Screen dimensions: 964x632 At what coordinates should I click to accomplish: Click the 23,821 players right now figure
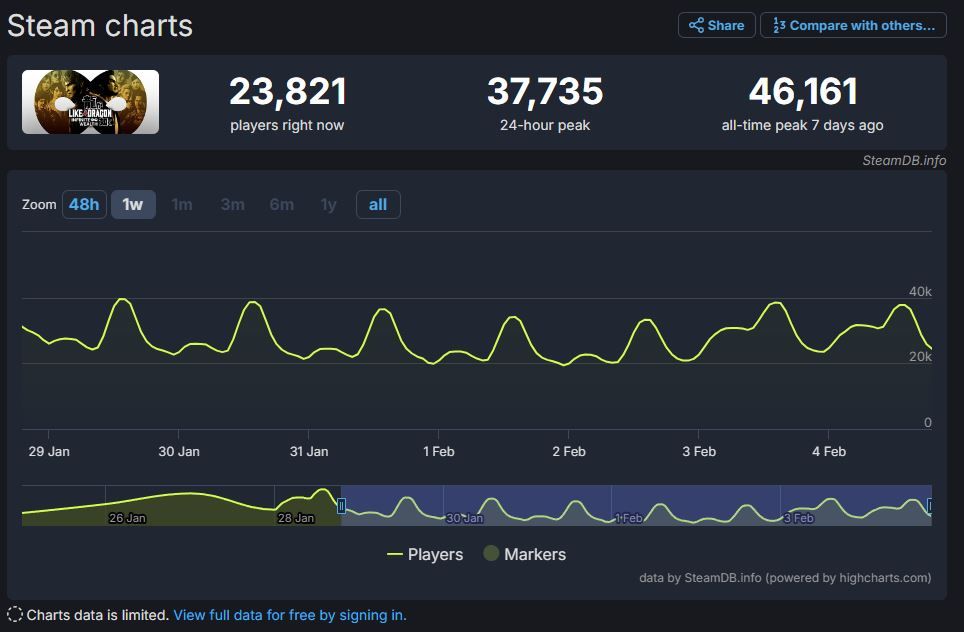click(288, 92)
